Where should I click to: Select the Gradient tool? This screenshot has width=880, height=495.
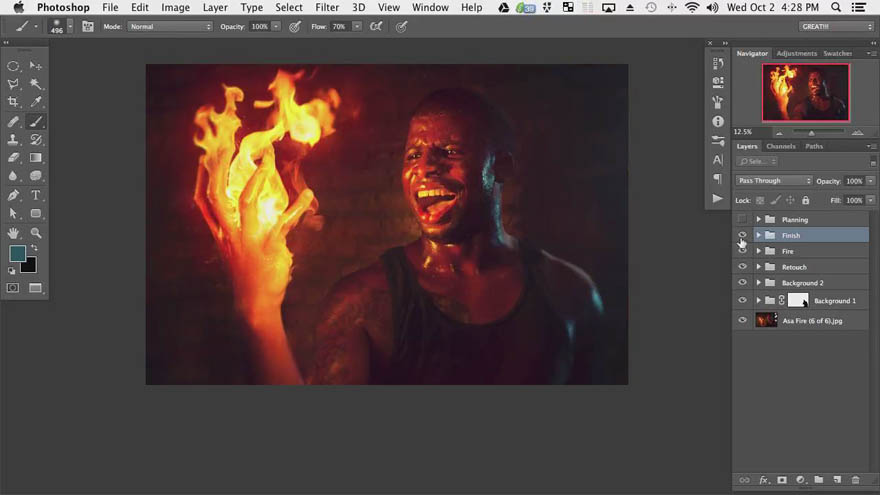(x=35, y=158)
